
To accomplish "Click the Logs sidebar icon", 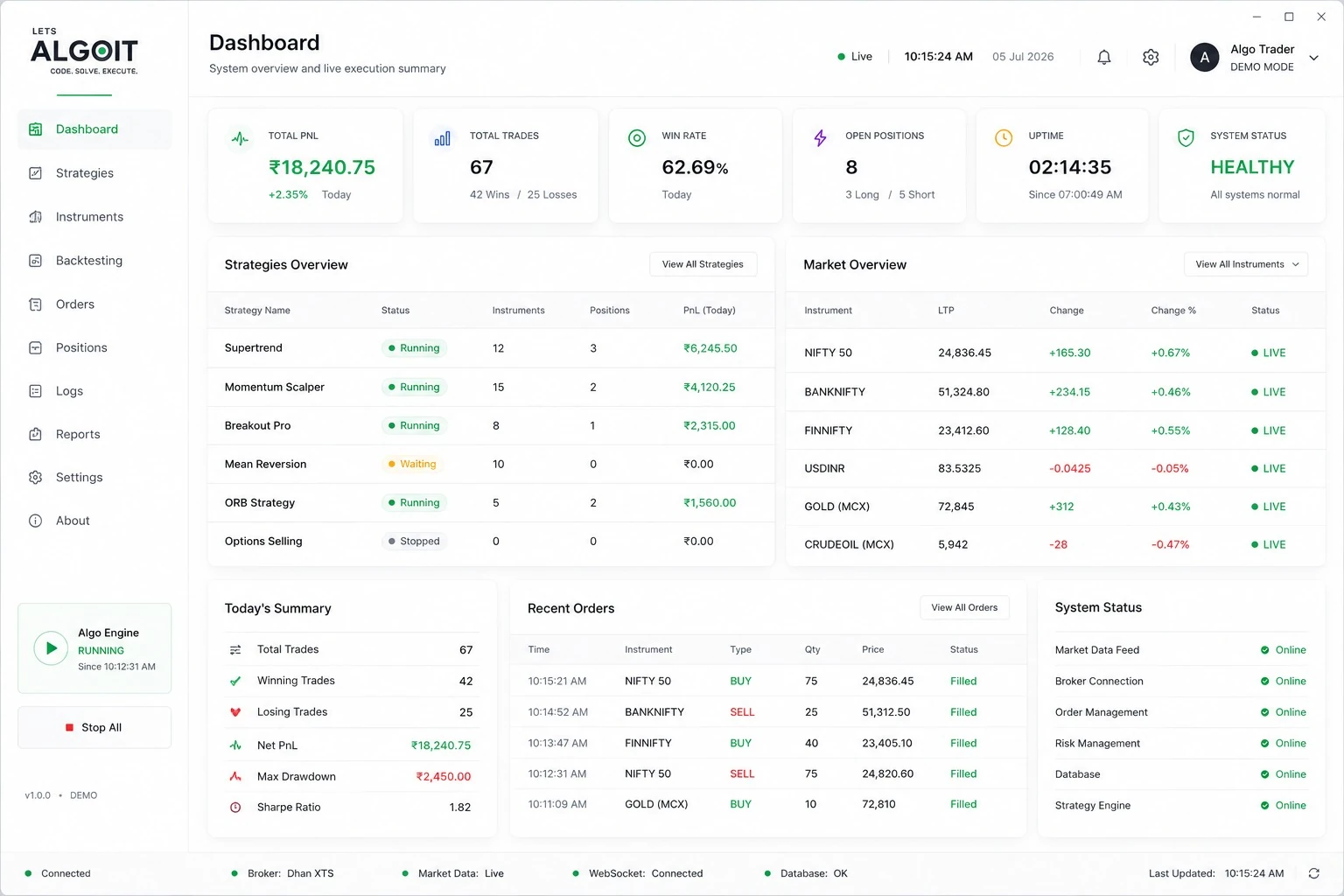I will tap(35, 391).
